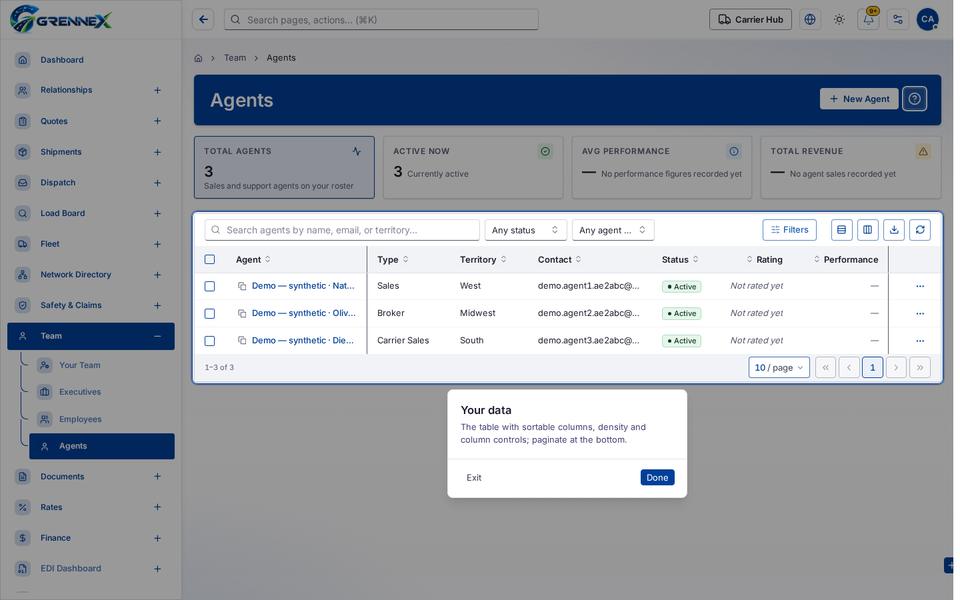Refresh the agents table

click(920, 230)
